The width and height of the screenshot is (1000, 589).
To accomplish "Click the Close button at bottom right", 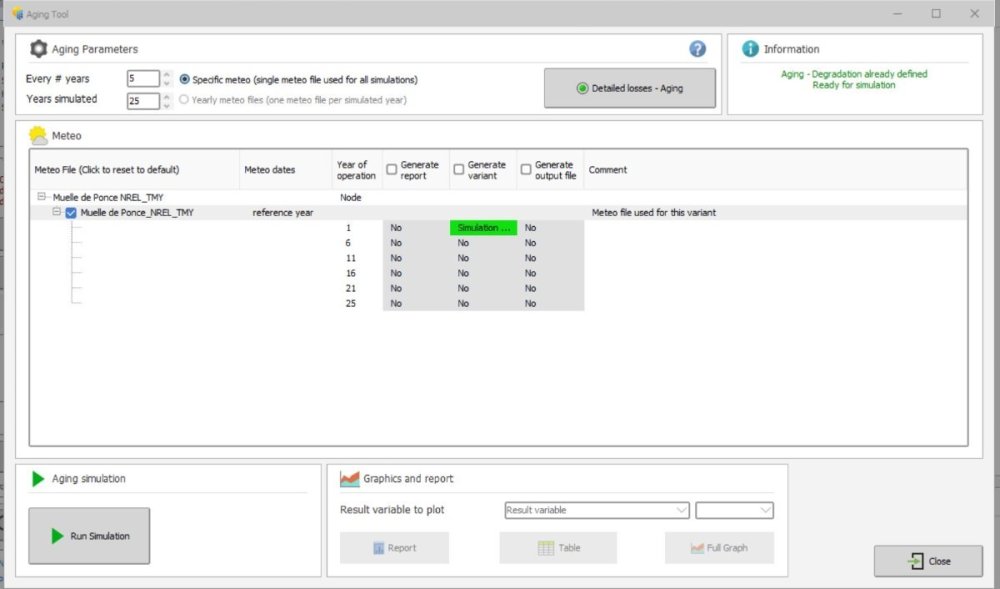I will point(928,561).
